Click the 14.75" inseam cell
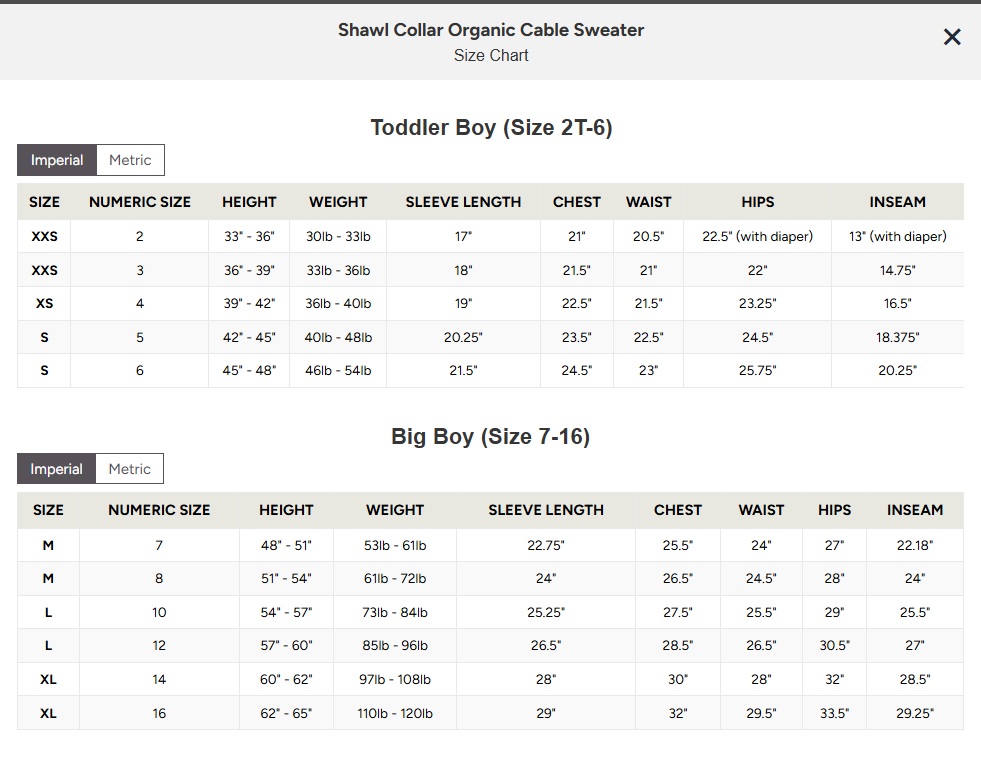Image resolution: width=981 pixels, height=765 pixels. point(897,270)
